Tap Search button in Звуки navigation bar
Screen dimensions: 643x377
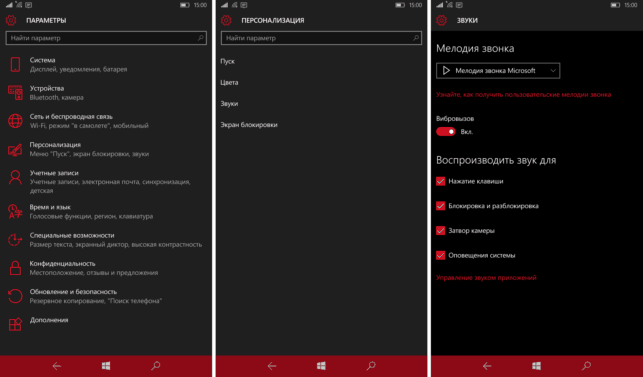(586, 366)
